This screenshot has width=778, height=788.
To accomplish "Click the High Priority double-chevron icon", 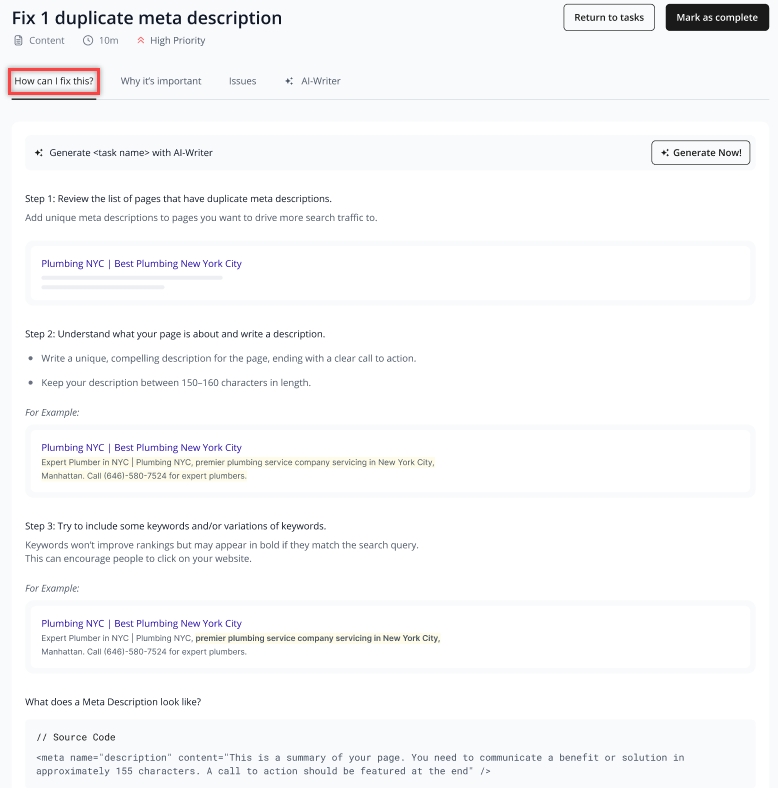I will [x=141, y=40].
